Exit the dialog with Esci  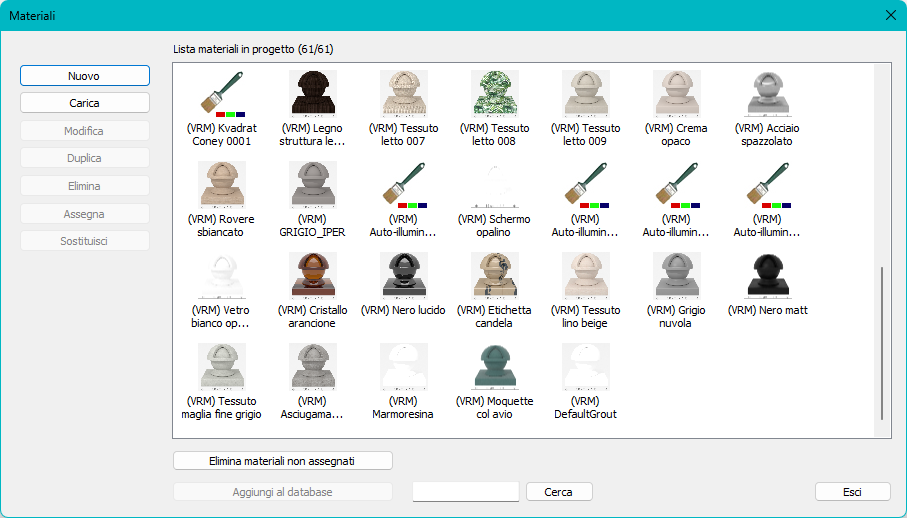coord(853,492)
